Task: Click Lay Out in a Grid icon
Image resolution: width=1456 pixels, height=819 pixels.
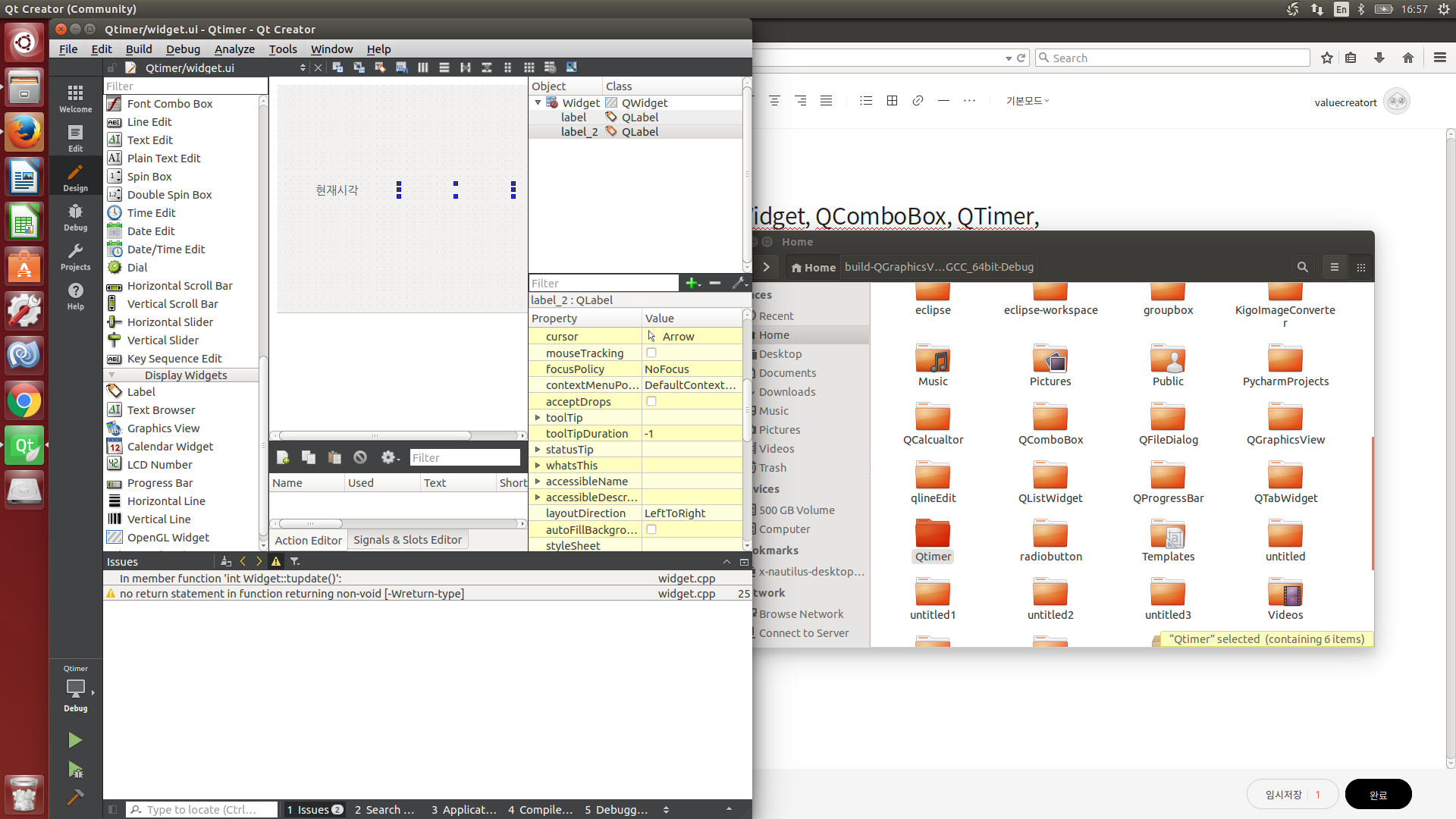Action: pos(529,67)
